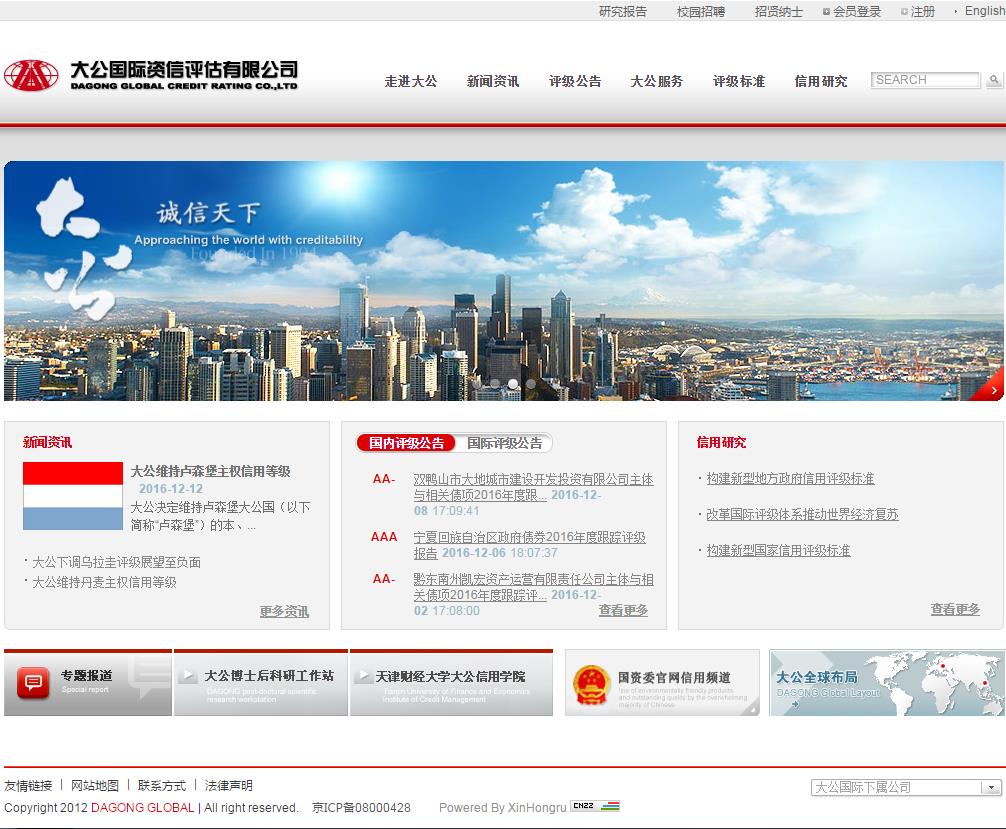Open article 构建新型国家信用评级标准
Image resolution: width=1006 pixels, height=829 pixels.
click(778, 551)
